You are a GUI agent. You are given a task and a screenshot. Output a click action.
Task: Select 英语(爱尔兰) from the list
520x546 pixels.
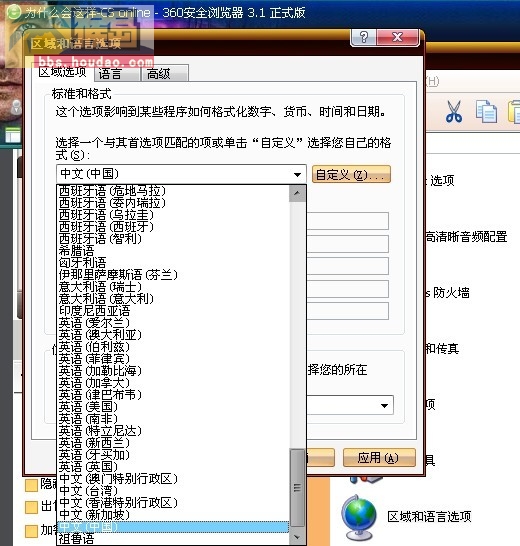(173, 323)
